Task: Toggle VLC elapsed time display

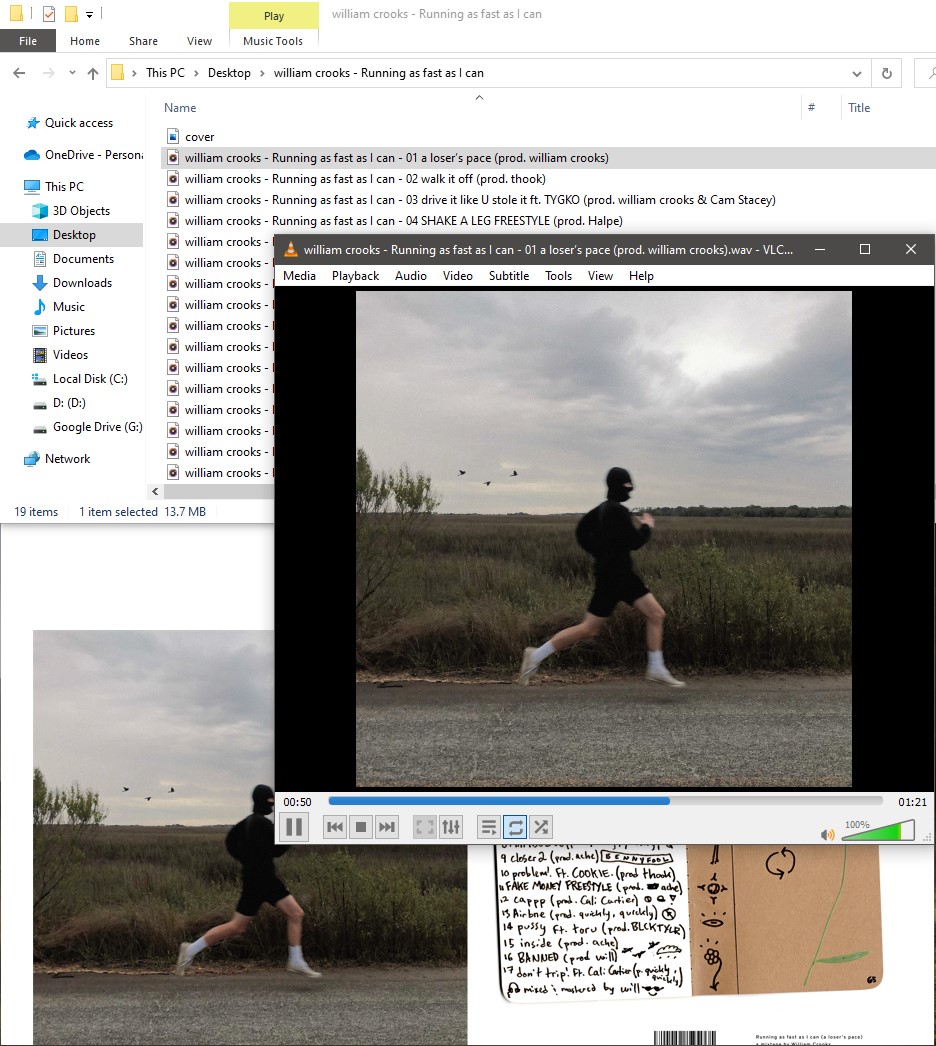Action: pyautogui.click(x=298, y=802)
